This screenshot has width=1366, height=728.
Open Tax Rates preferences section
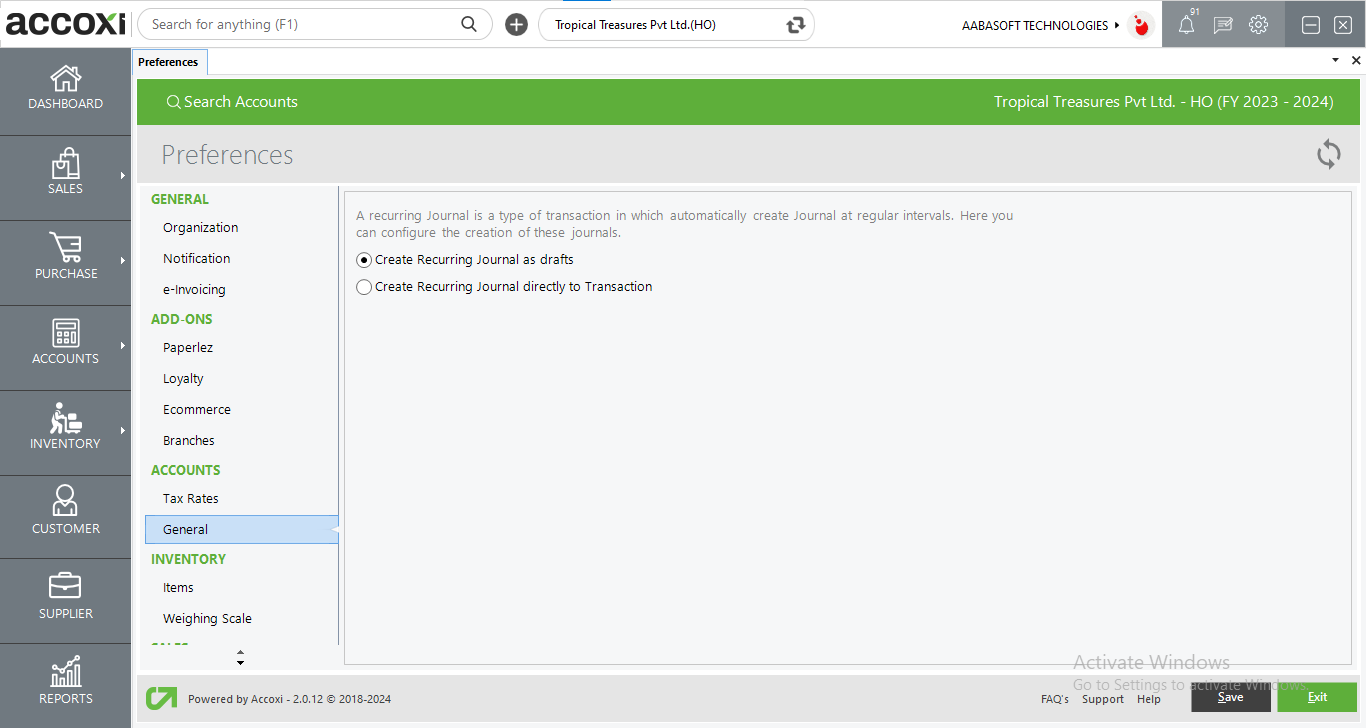coord(190,499)
